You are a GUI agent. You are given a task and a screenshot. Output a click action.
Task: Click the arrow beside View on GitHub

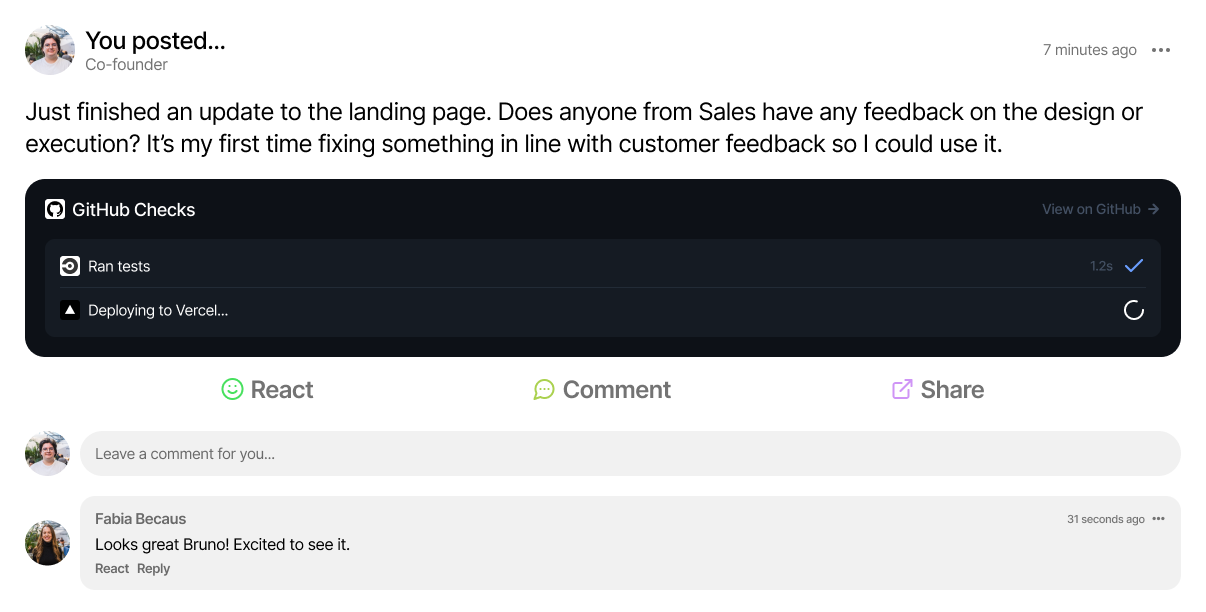pos(1153,209)
